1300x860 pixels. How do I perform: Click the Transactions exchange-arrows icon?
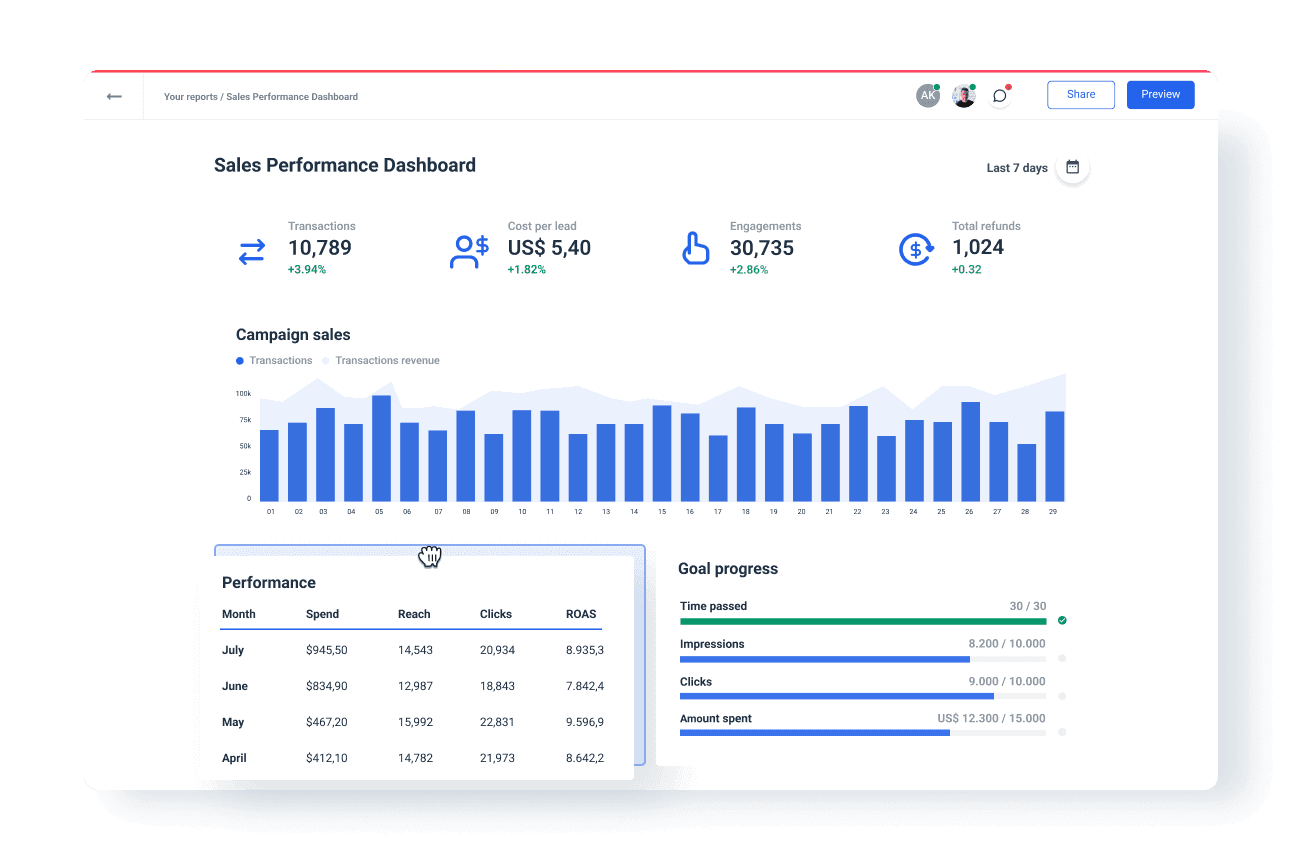point(251,251)
